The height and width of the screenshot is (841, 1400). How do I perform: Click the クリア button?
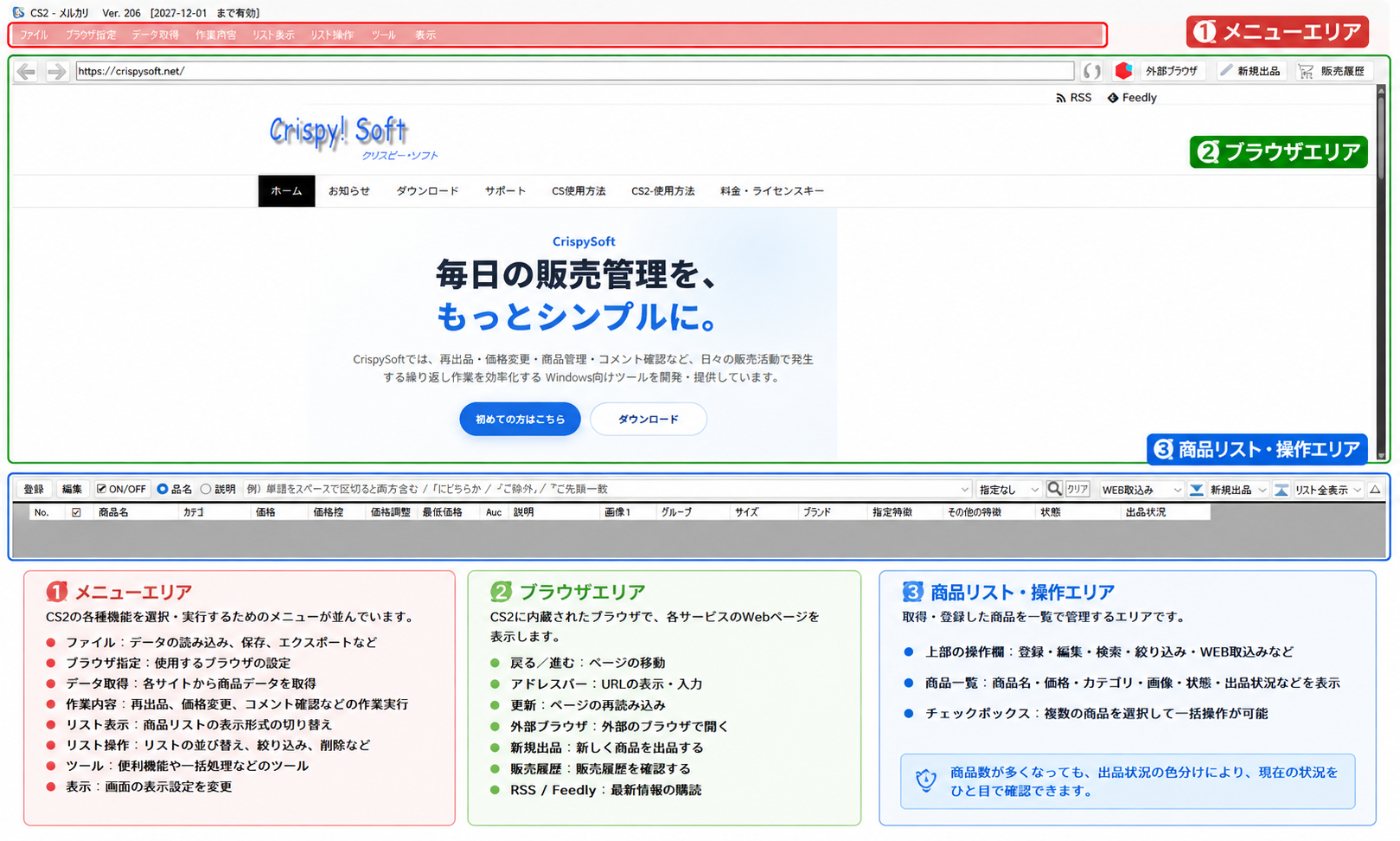1077,489
